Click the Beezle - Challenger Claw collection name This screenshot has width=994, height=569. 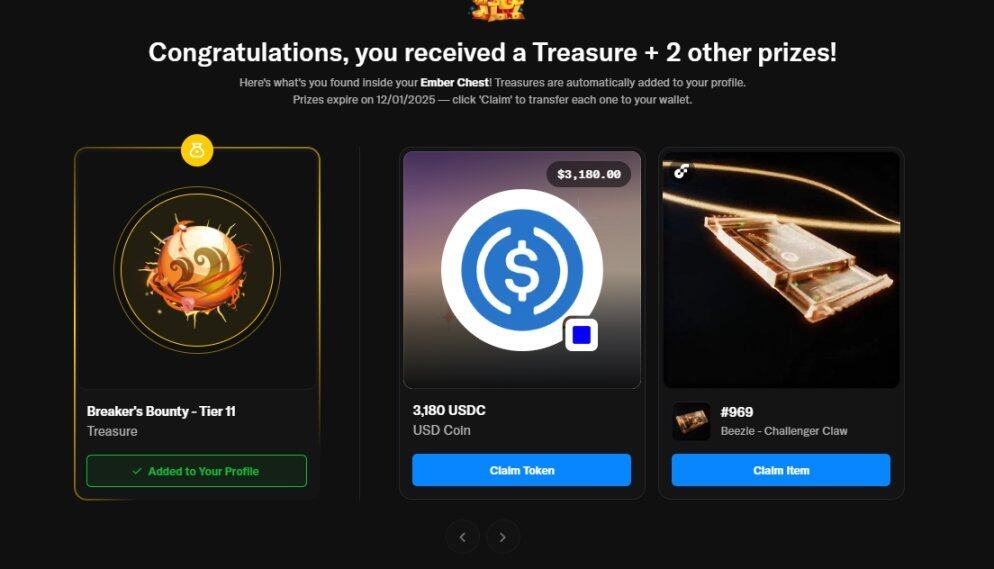click(784, 431)
